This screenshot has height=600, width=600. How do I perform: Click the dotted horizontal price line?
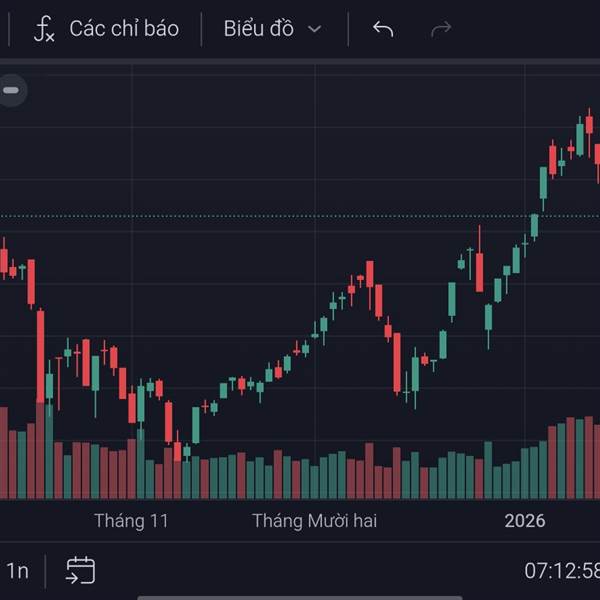pos(300,216)
